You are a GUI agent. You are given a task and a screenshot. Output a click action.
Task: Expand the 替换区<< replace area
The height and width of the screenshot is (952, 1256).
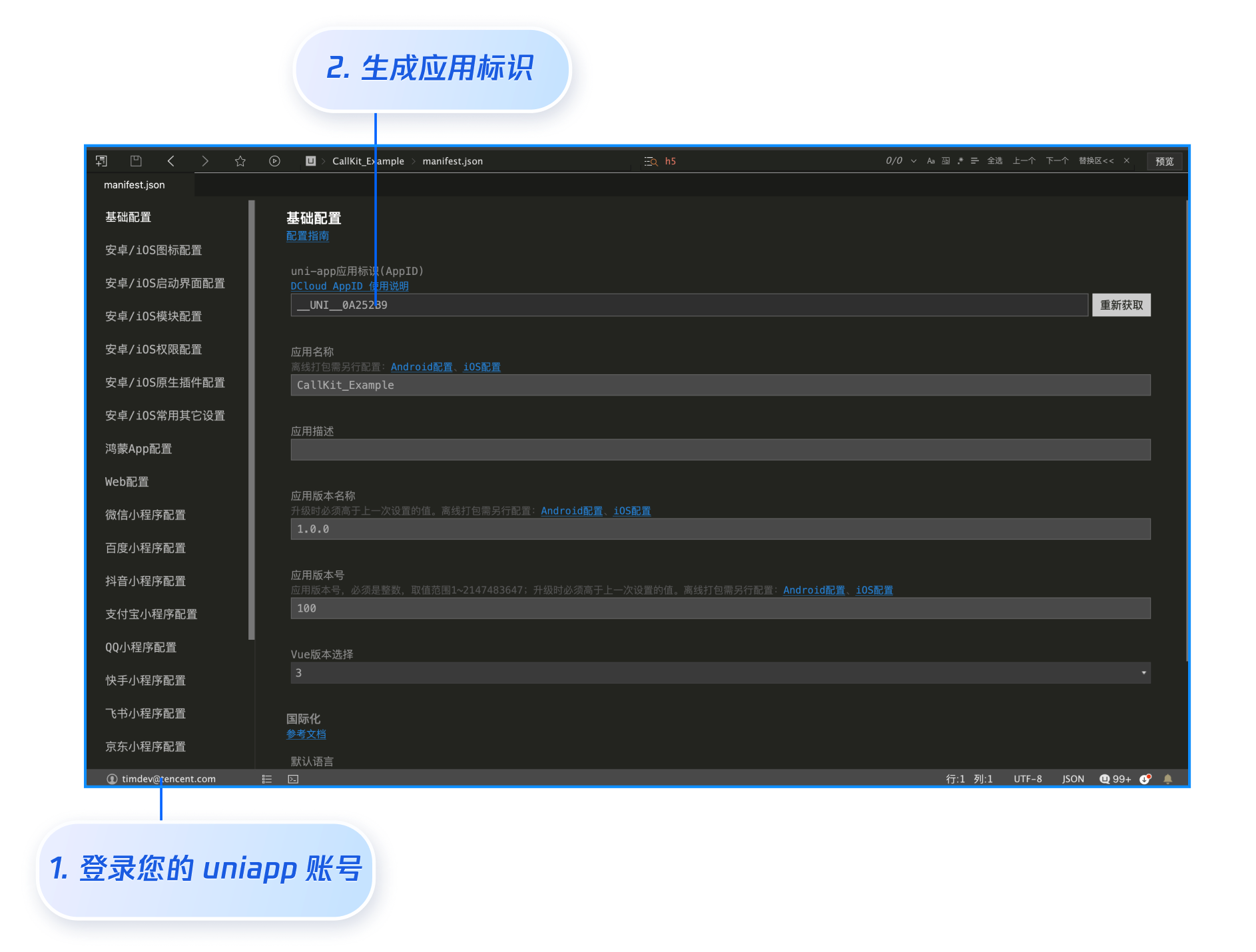coord(1096,161)
